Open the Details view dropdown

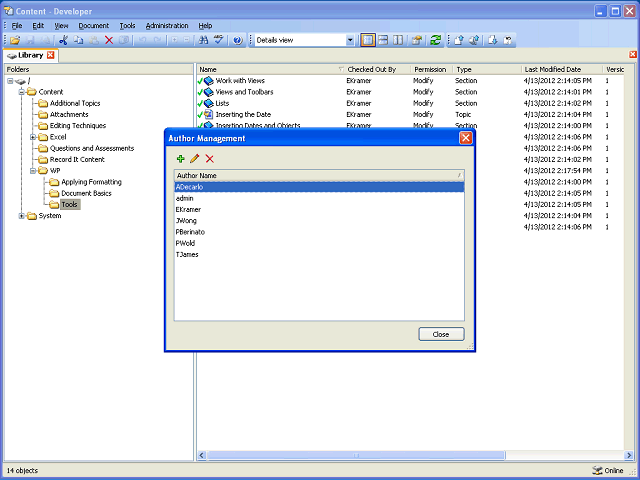coord(350,40)
